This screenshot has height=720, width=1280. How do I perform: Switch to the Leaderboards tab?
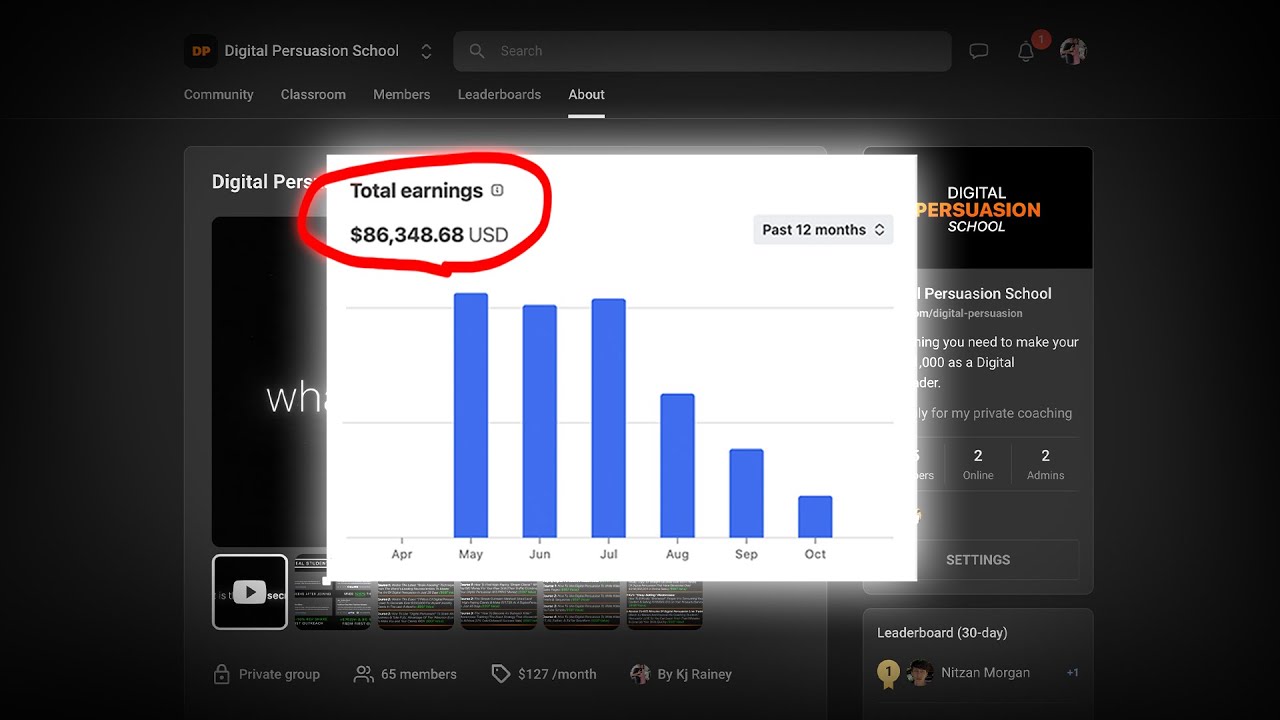click(499, 94)
